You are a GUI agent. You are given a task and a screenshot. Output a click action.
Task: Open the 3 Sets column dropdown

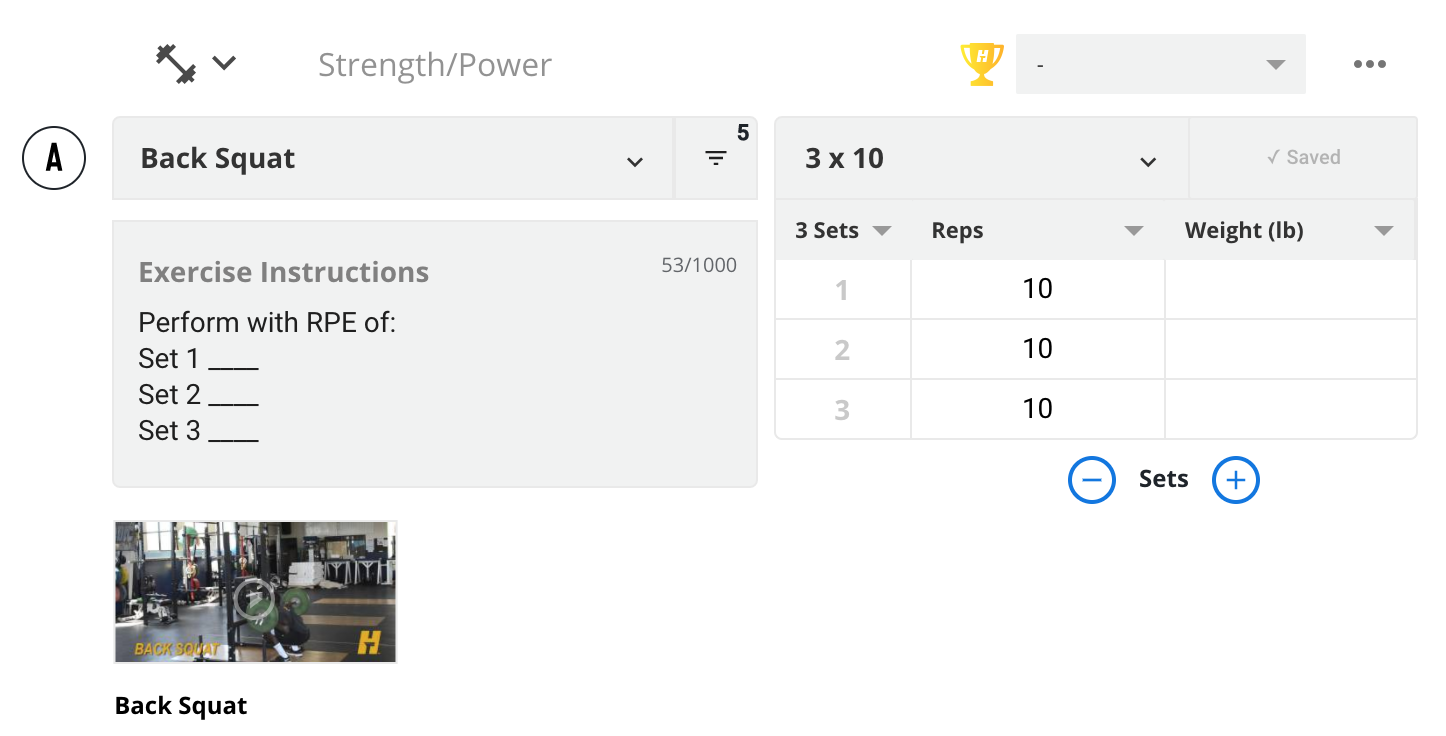[843, 230]
